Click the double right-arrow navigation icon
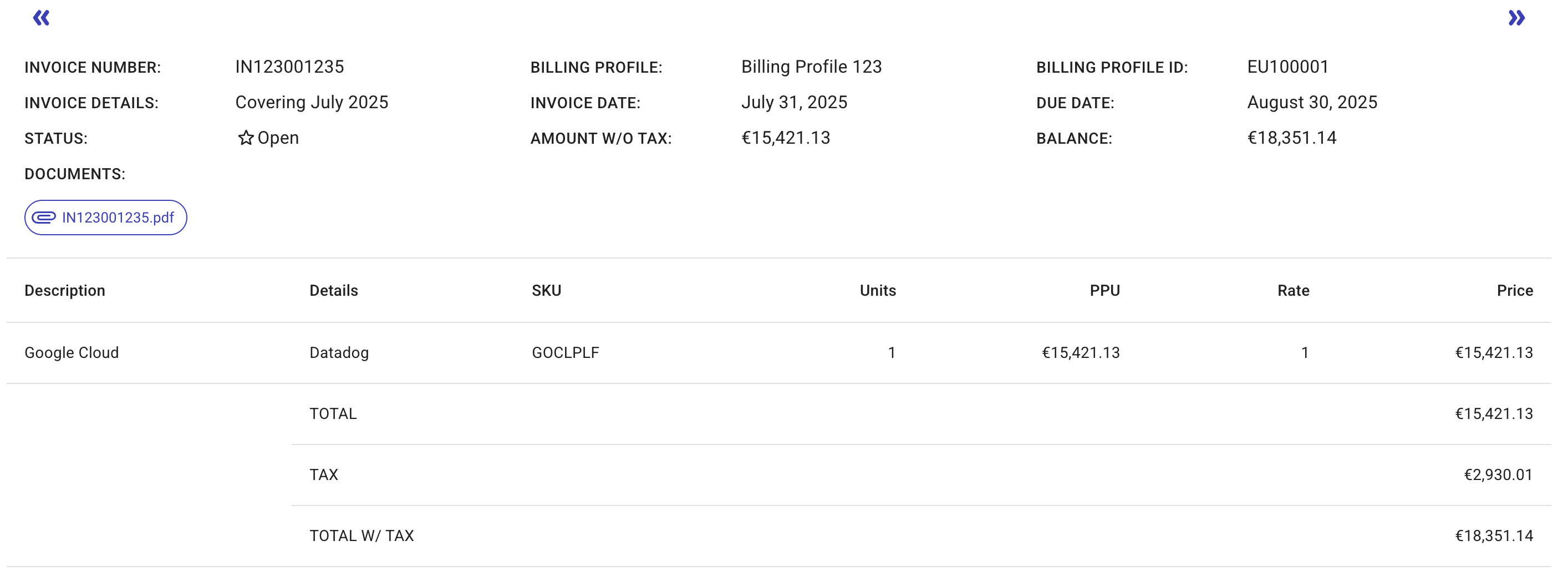The image size is (1568, 576). pos(1516,18)
